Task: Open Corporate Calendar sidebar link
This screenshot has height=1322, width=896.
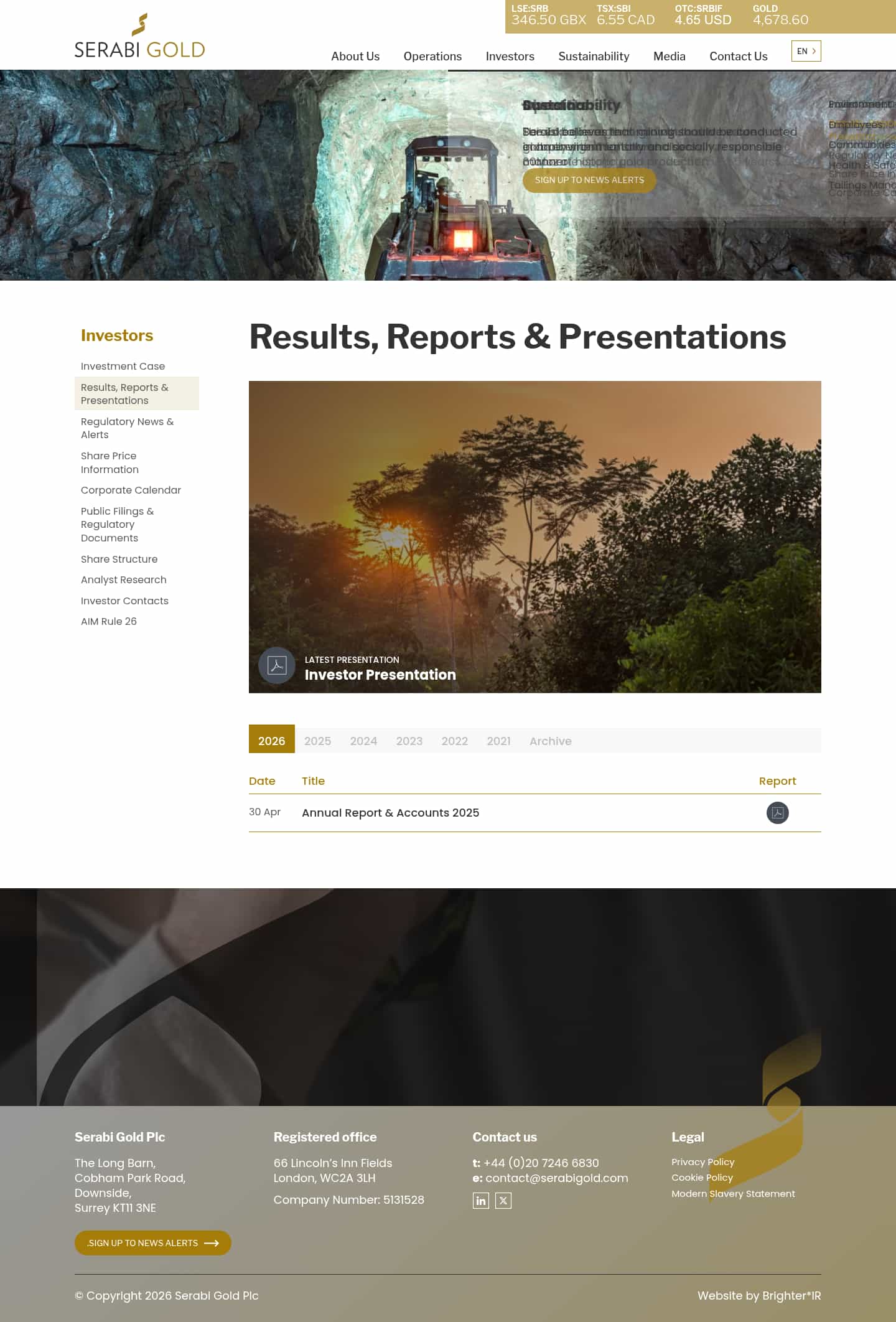Action: (x=131, y=490)
